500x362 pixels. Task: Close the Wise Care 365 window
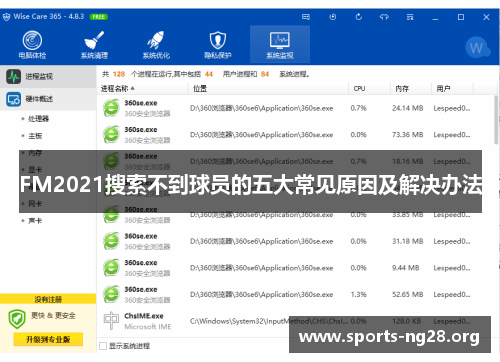pos(486,17)
